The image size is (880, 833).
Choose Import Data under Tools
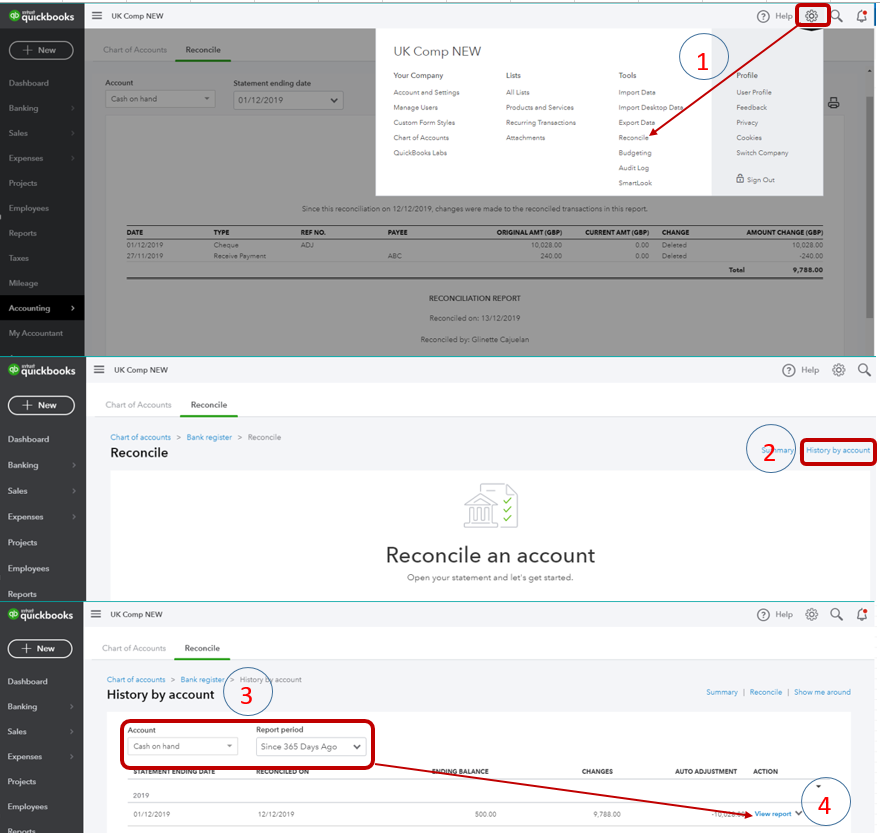[636, 92]
